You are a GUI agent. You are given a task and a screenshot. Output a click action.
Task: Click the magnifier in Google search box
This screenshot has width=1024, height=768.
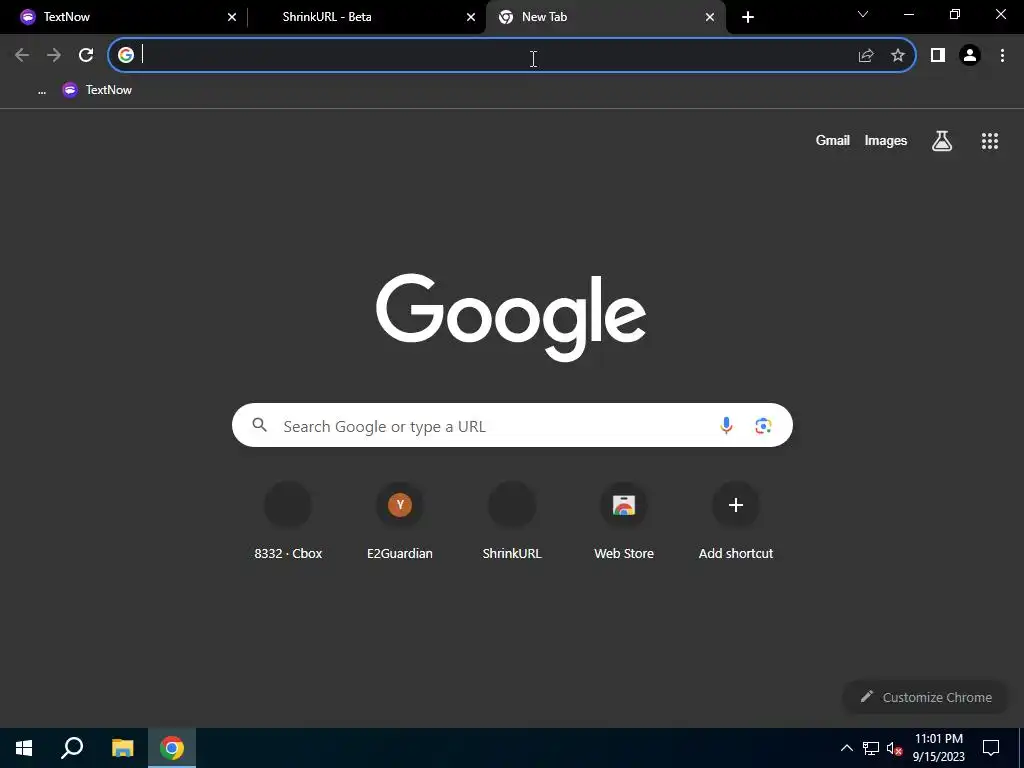260,425
